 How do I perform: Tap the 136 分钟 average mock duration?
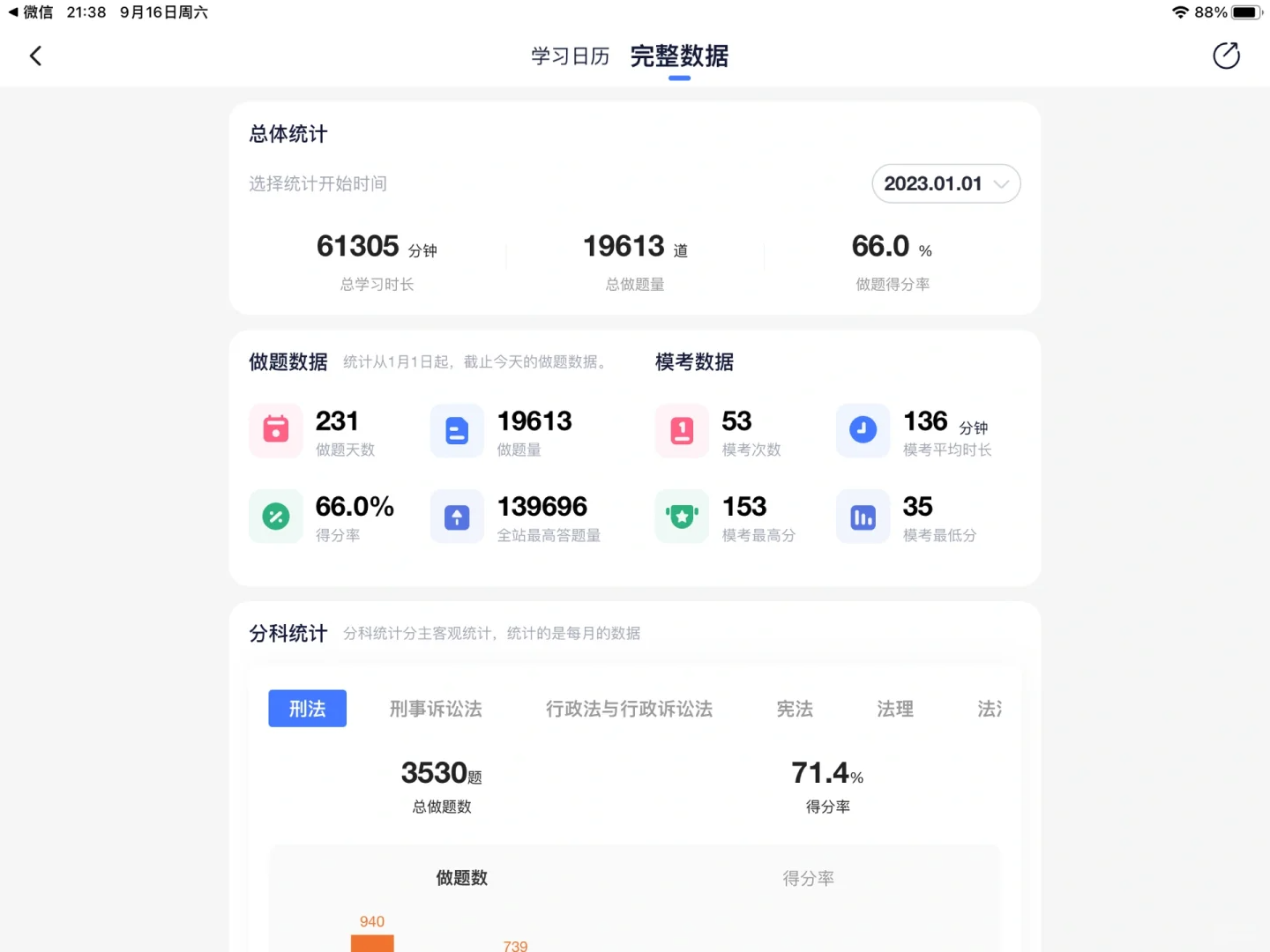(x=945, y=422)
